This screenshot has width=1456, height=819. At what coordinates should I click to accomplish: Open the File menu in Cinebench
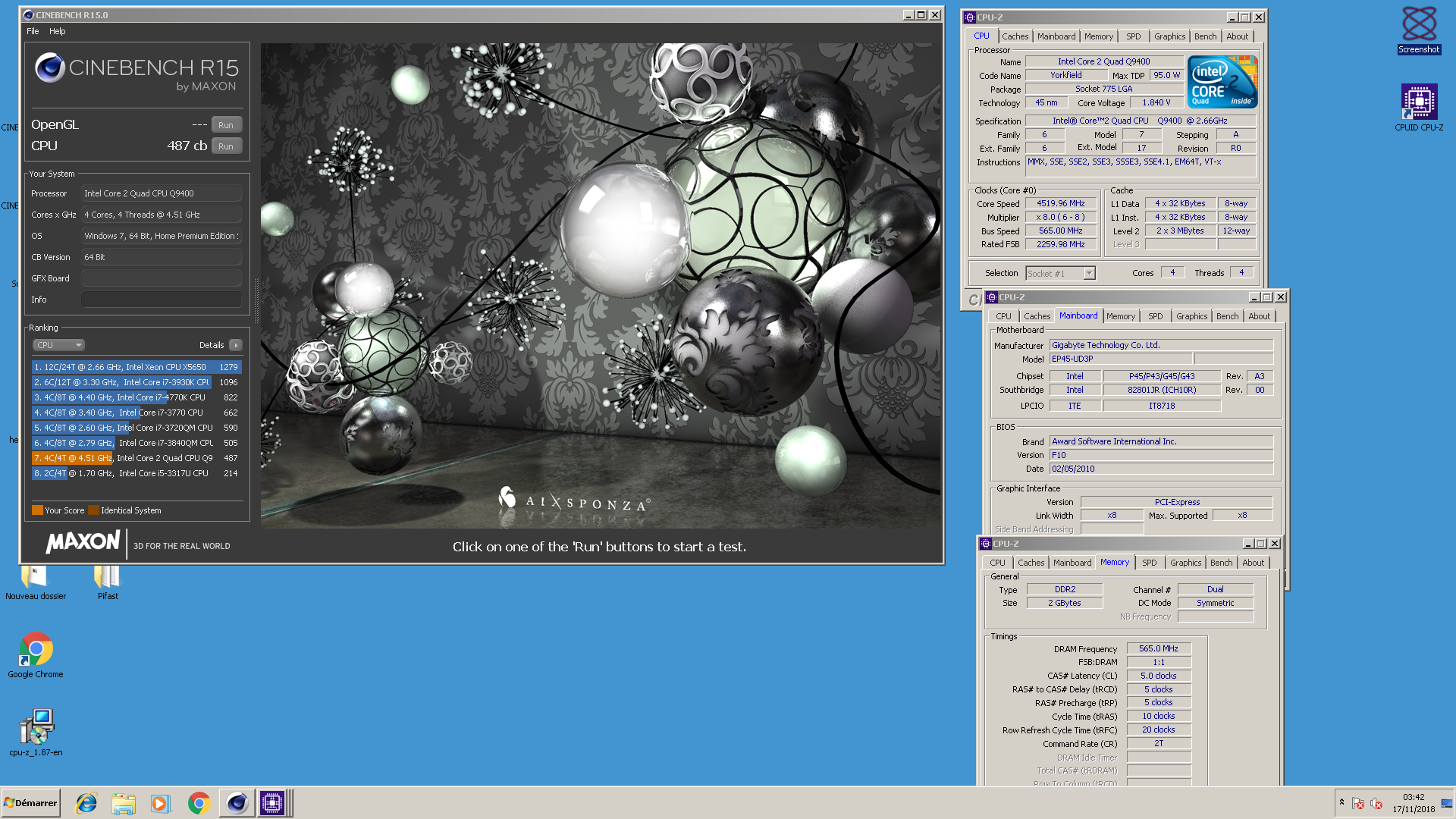pyautogui.click(x=33, y=31)
